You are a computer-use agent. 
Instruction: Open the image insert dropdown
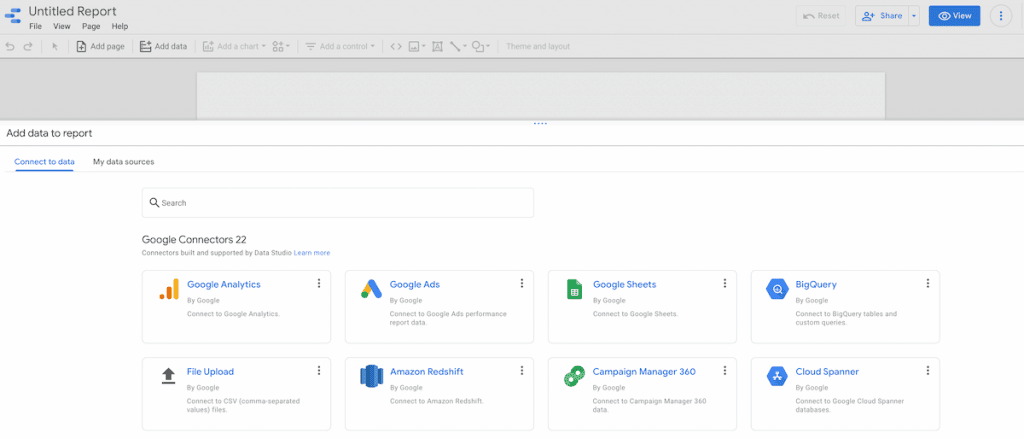417,46
